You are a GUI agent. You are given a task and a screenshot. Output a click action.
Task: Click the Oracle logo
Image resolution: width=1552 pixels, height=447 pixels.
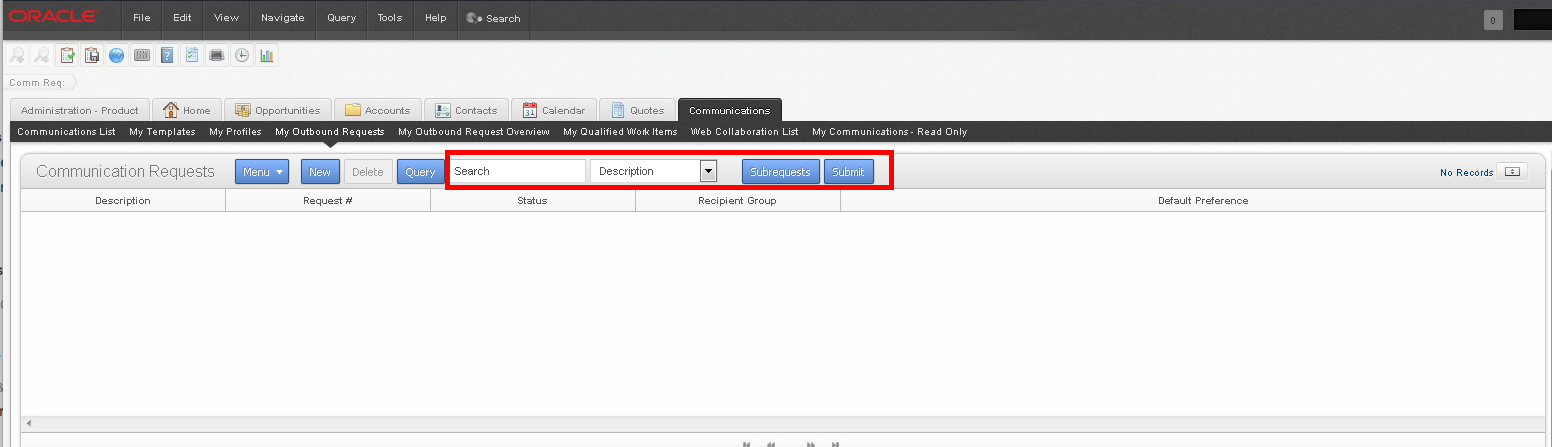click(54, 17)
